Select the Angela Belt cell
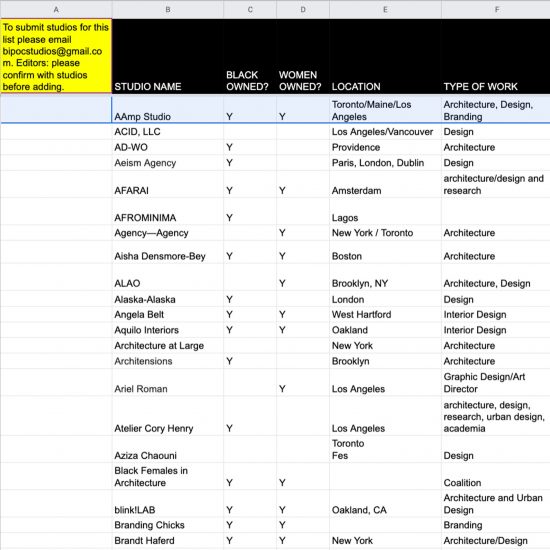550x550 pixels. [x=168, y=314]
